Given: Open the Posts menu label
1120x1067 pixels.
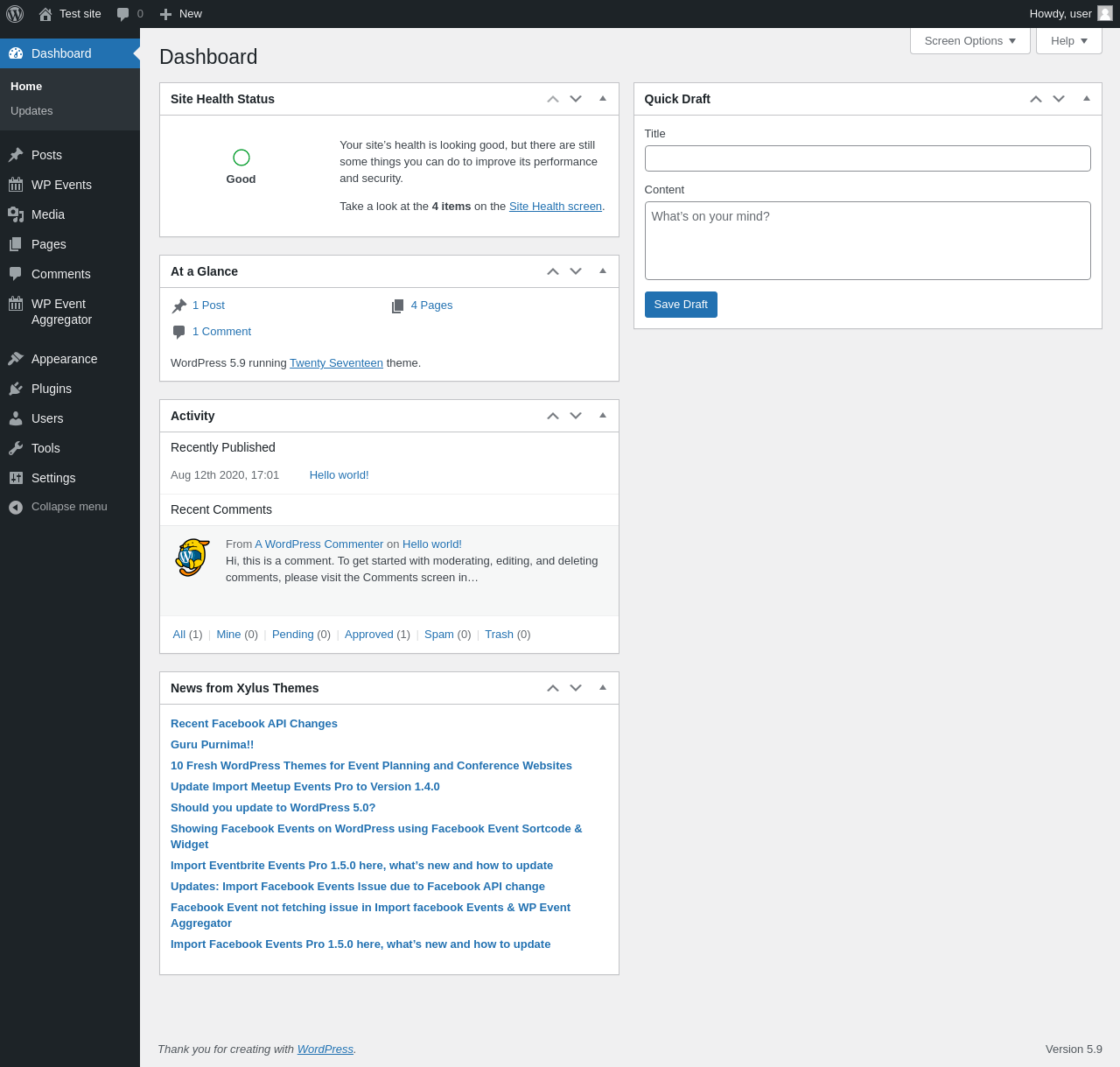Looking at the screenshot, I should pyautogui.click(x=46, y=155).
